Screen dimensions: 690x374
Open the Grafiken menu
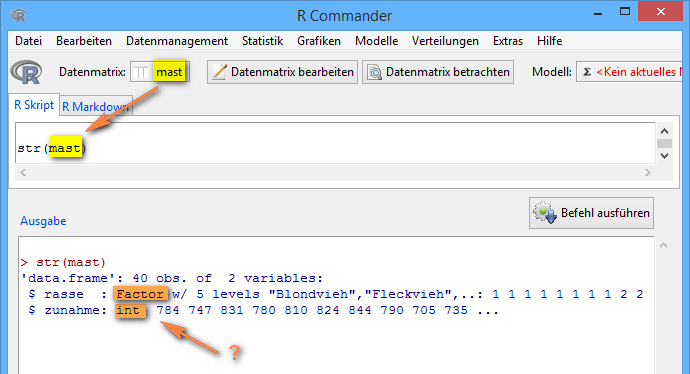click(x=319, y=41)
